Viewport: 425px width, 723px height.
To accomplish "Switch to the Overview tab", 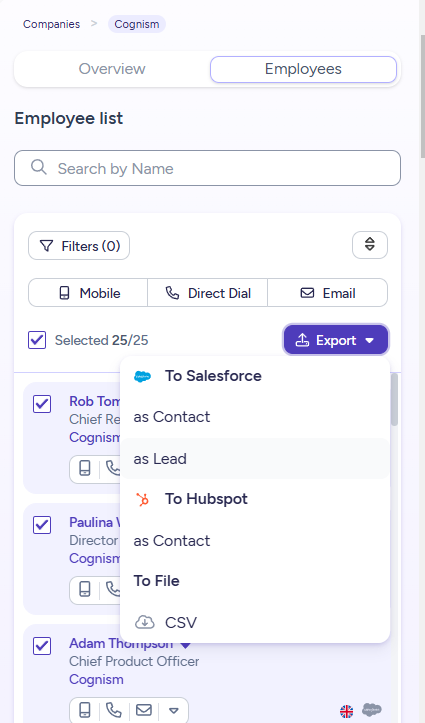I will point(112,69).
